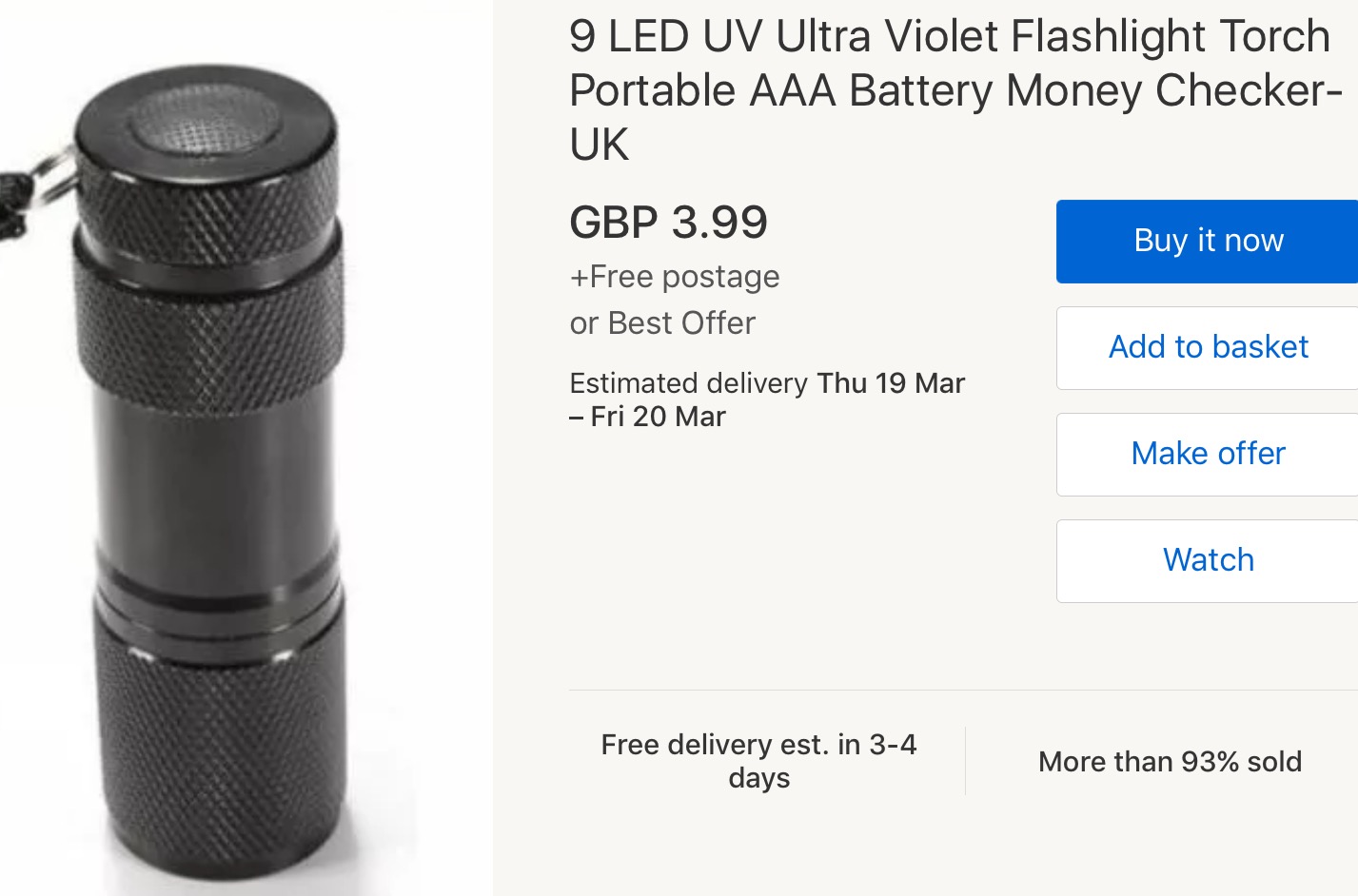Screen dimensions: 1358x896
Task: Click the vertical separator beside '93% sold'
Action: [x=965, y=761]
